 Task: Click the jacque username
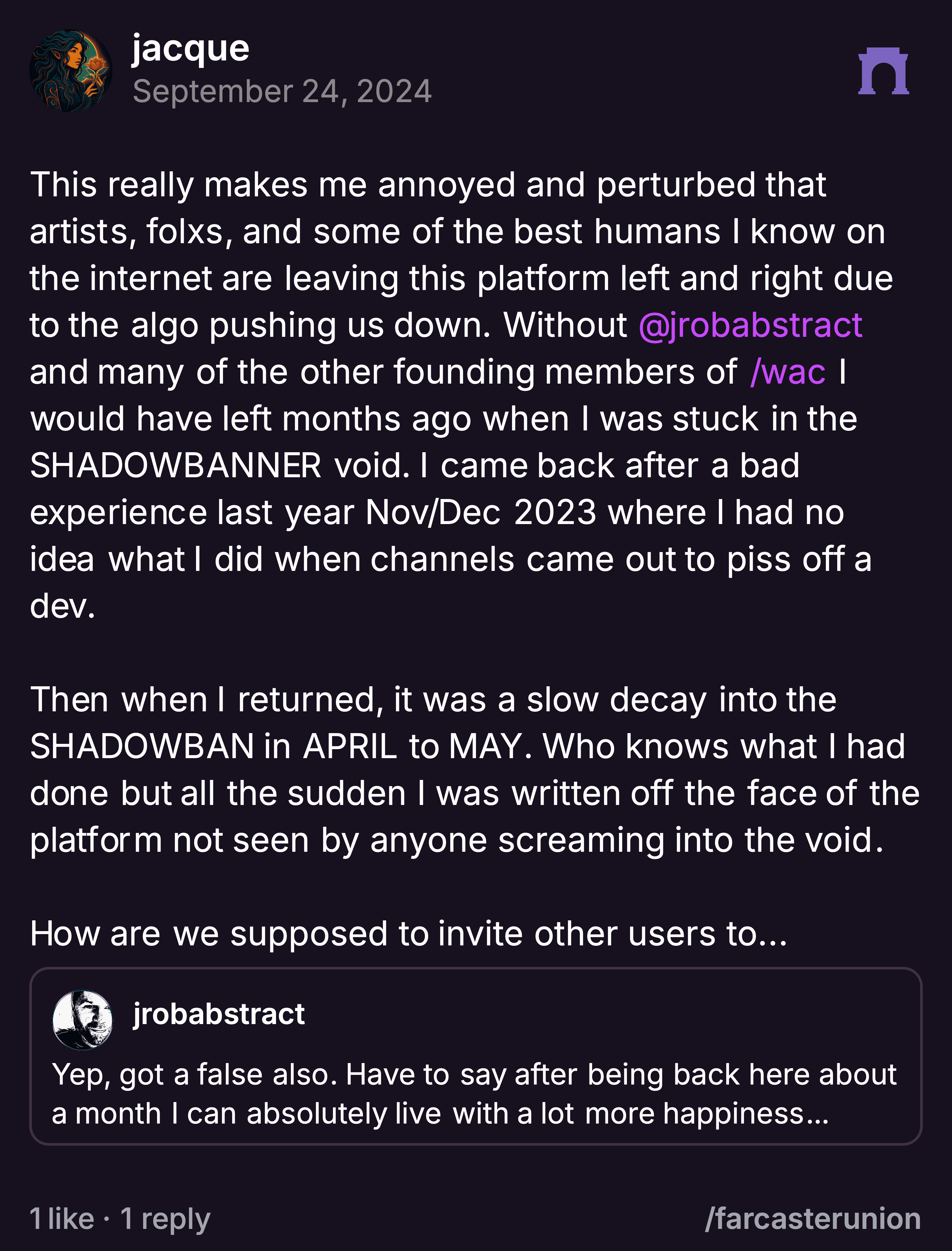tap(191, 49)
